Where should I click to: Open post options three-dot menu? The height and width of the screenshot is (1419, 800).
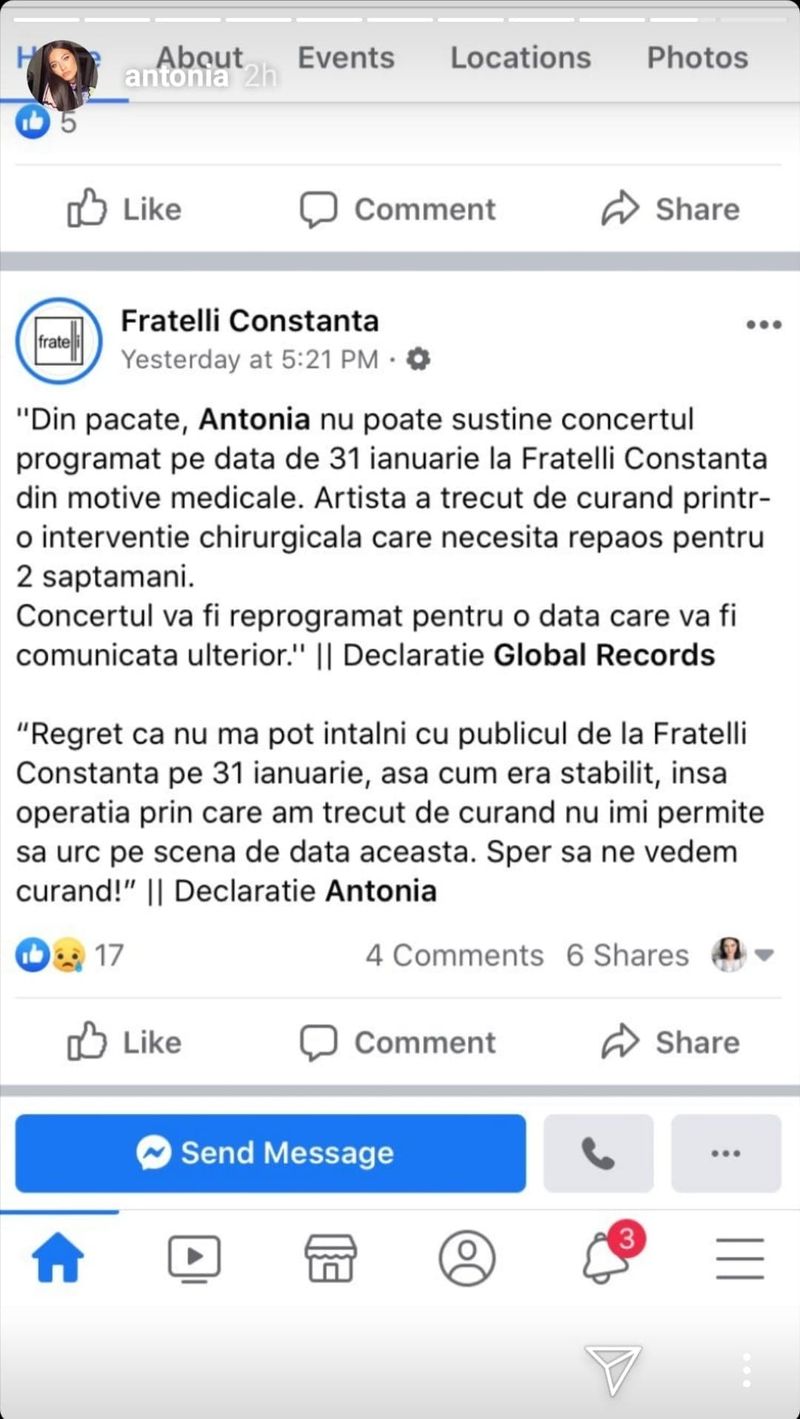(x=764, y=324)
